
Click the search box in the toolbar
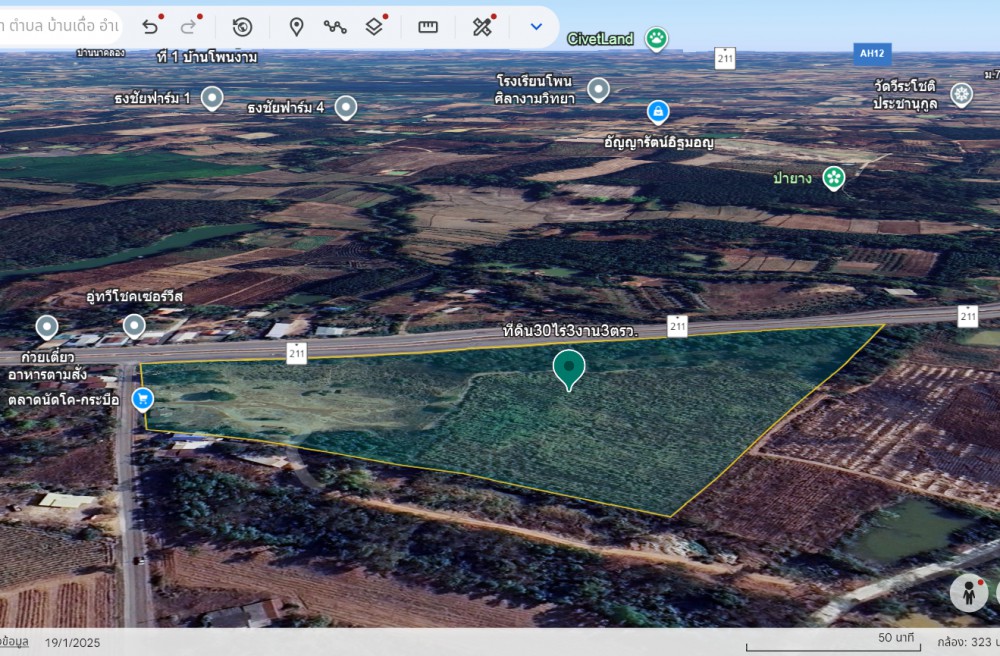(x=60, y=27)
